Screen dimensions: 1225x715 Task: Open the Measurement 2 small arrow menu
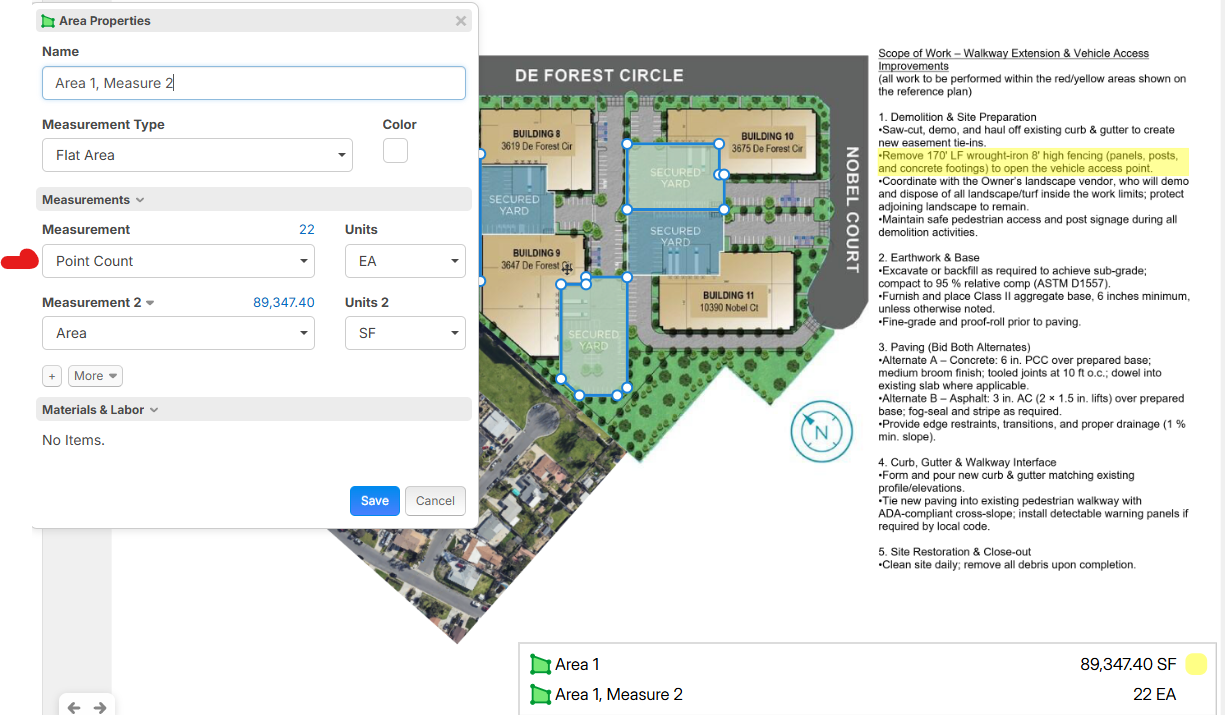[x=150, y=303]
